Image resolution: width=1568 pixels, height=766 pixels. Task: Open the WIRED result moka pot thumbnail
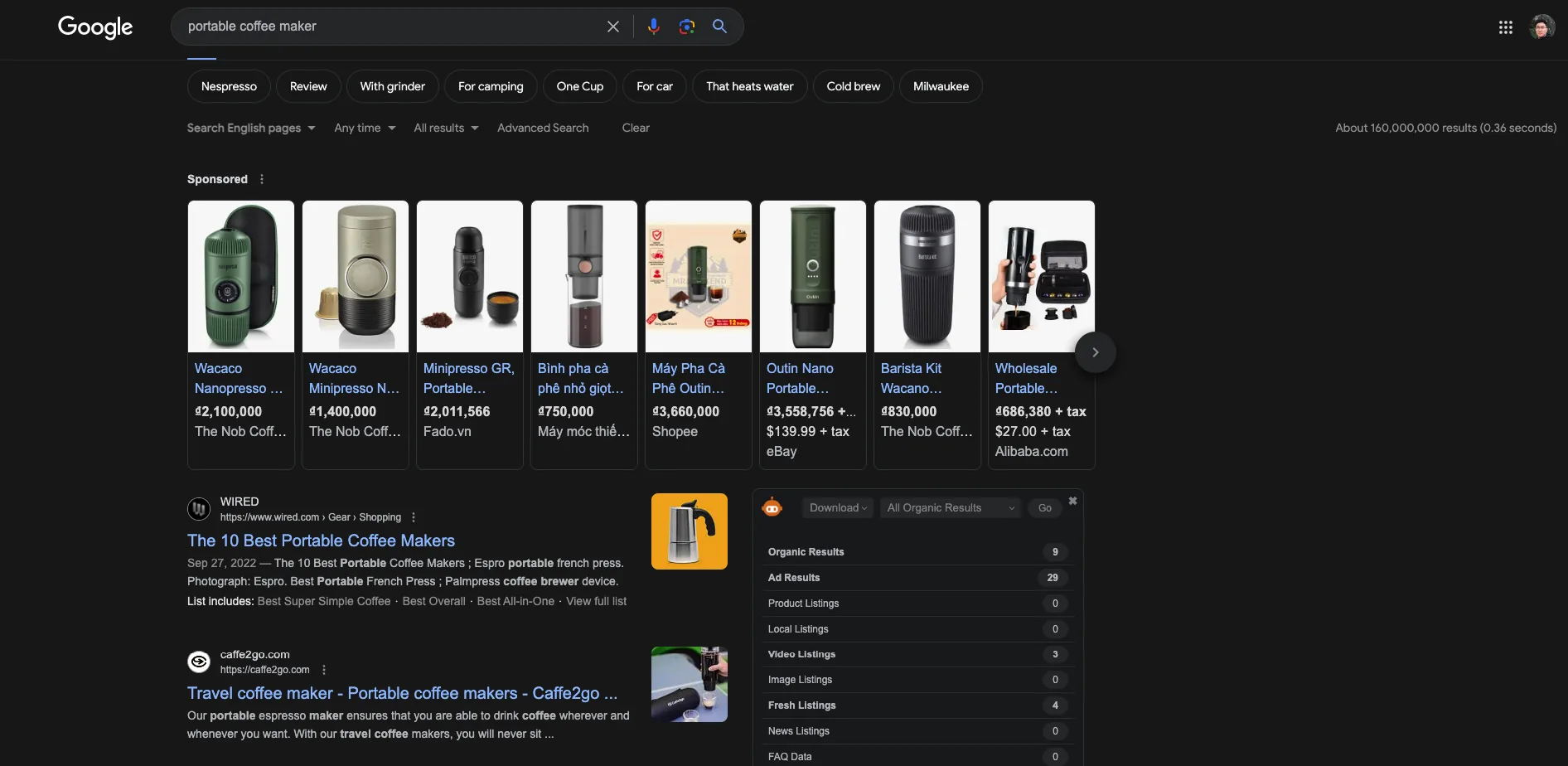pos(690,531)
